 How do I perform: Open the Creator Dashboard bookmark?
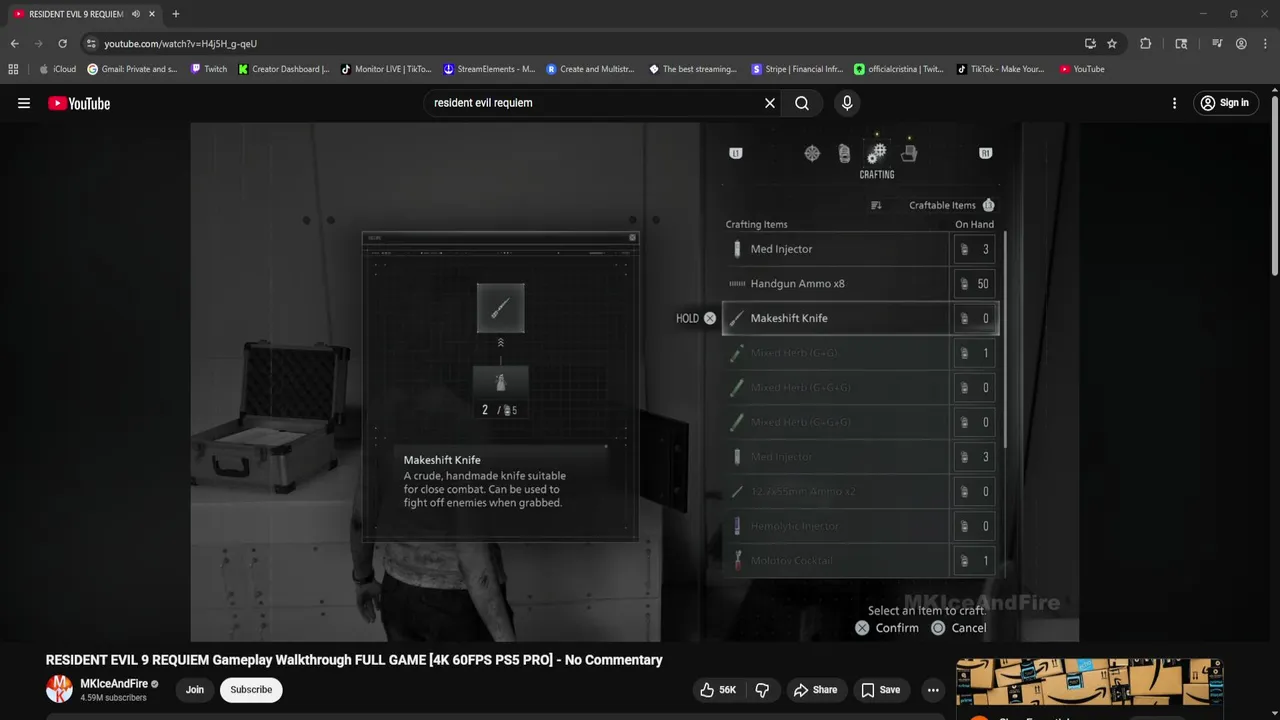click(x=284, y=69)
